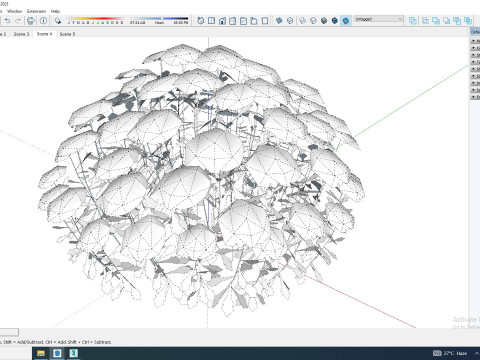The image size is (480, 360).
Task: Select the Hidden Line style icon
Action: [x=313, y=21]
